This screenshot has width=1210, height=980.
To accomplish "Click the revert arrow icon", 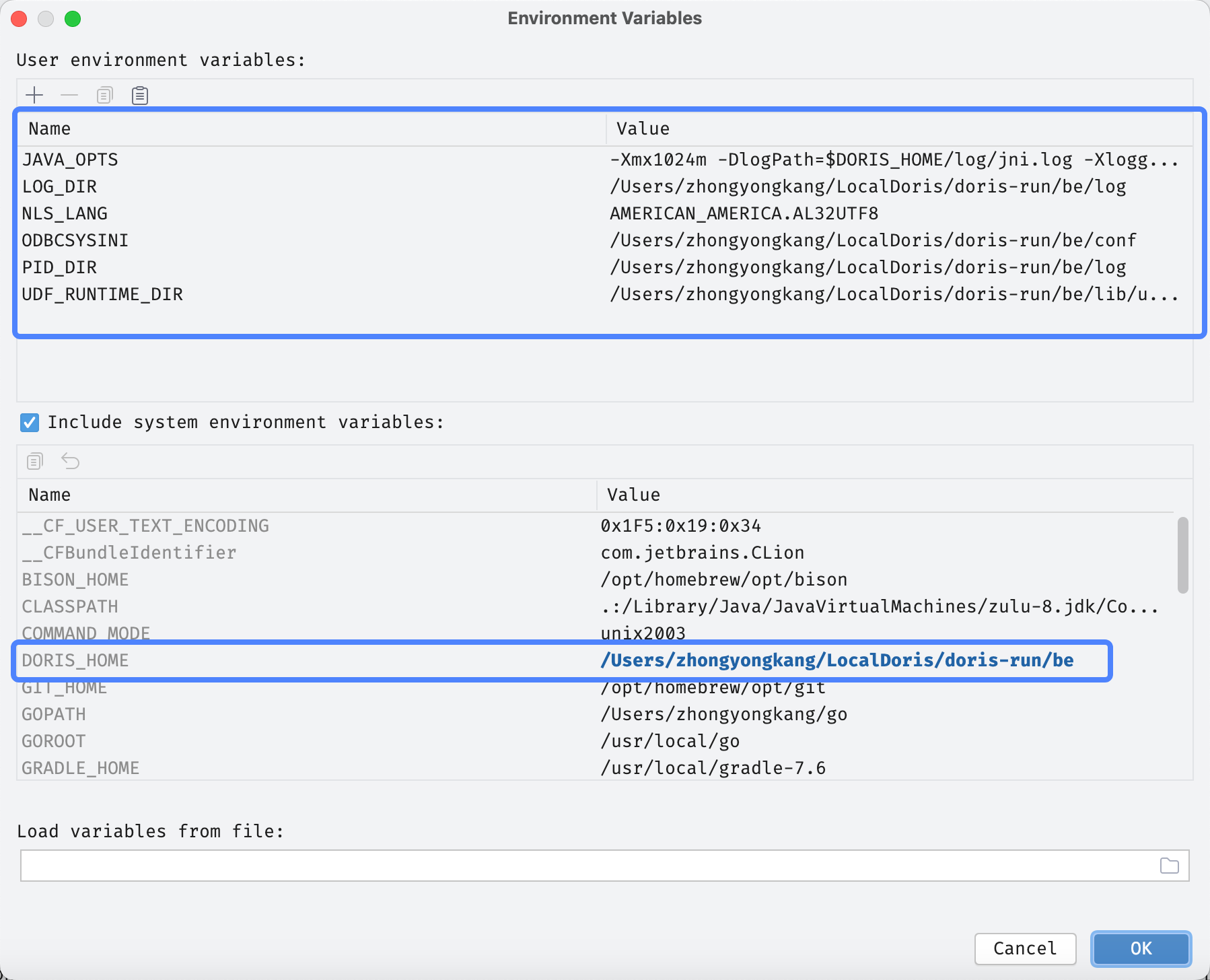I will click(71, 461).
